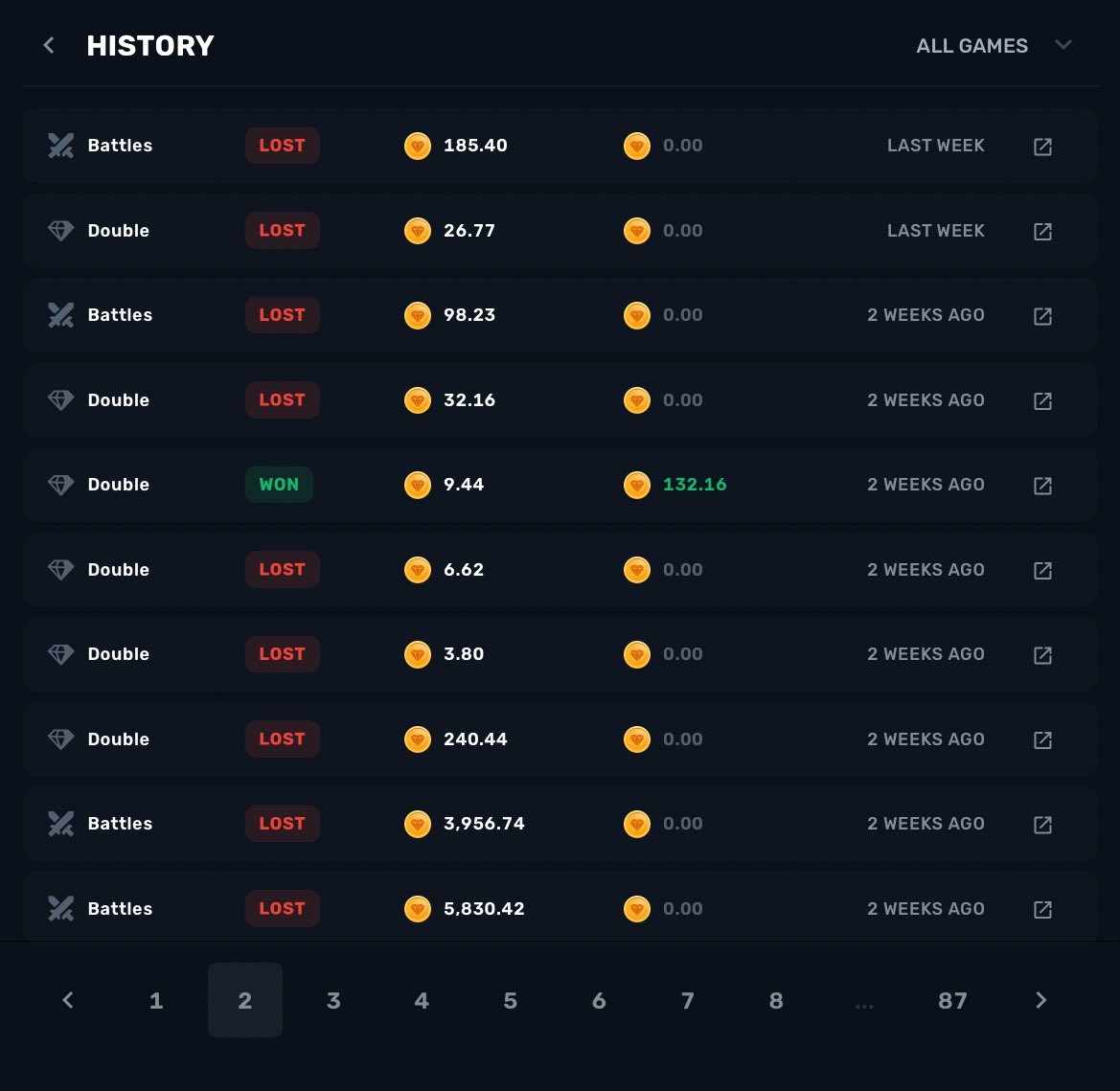The width and height of the screenshot is (1120, 1091).
Task: Open details for the 240.44 Double bet
Action: (1042, 739)
